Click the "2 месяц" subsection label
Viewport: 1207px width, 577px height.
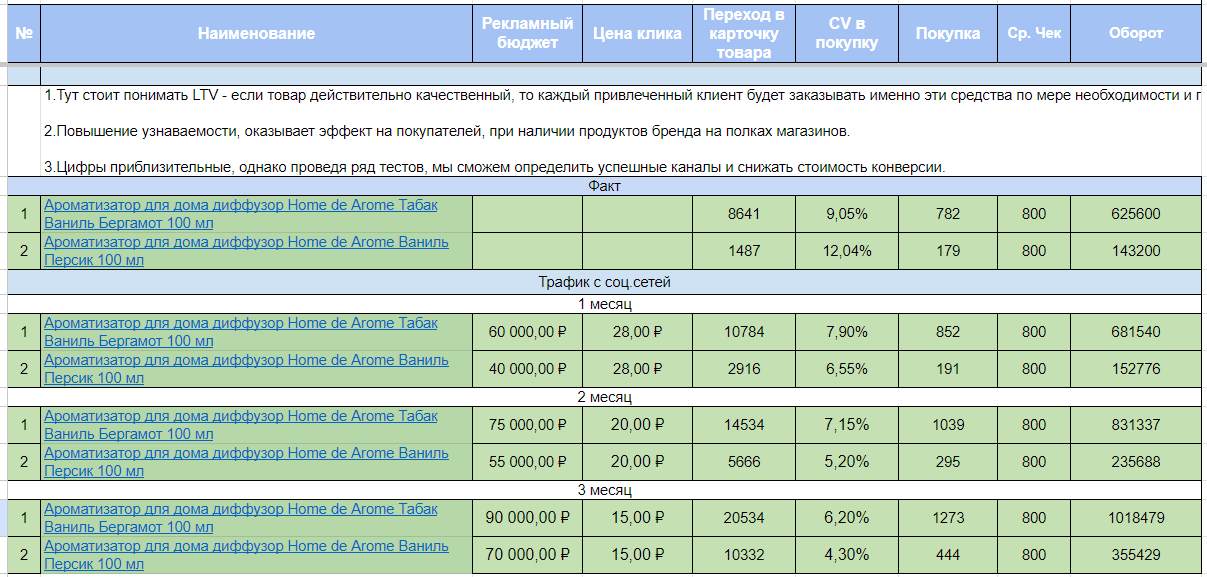(x=604, y=397)
